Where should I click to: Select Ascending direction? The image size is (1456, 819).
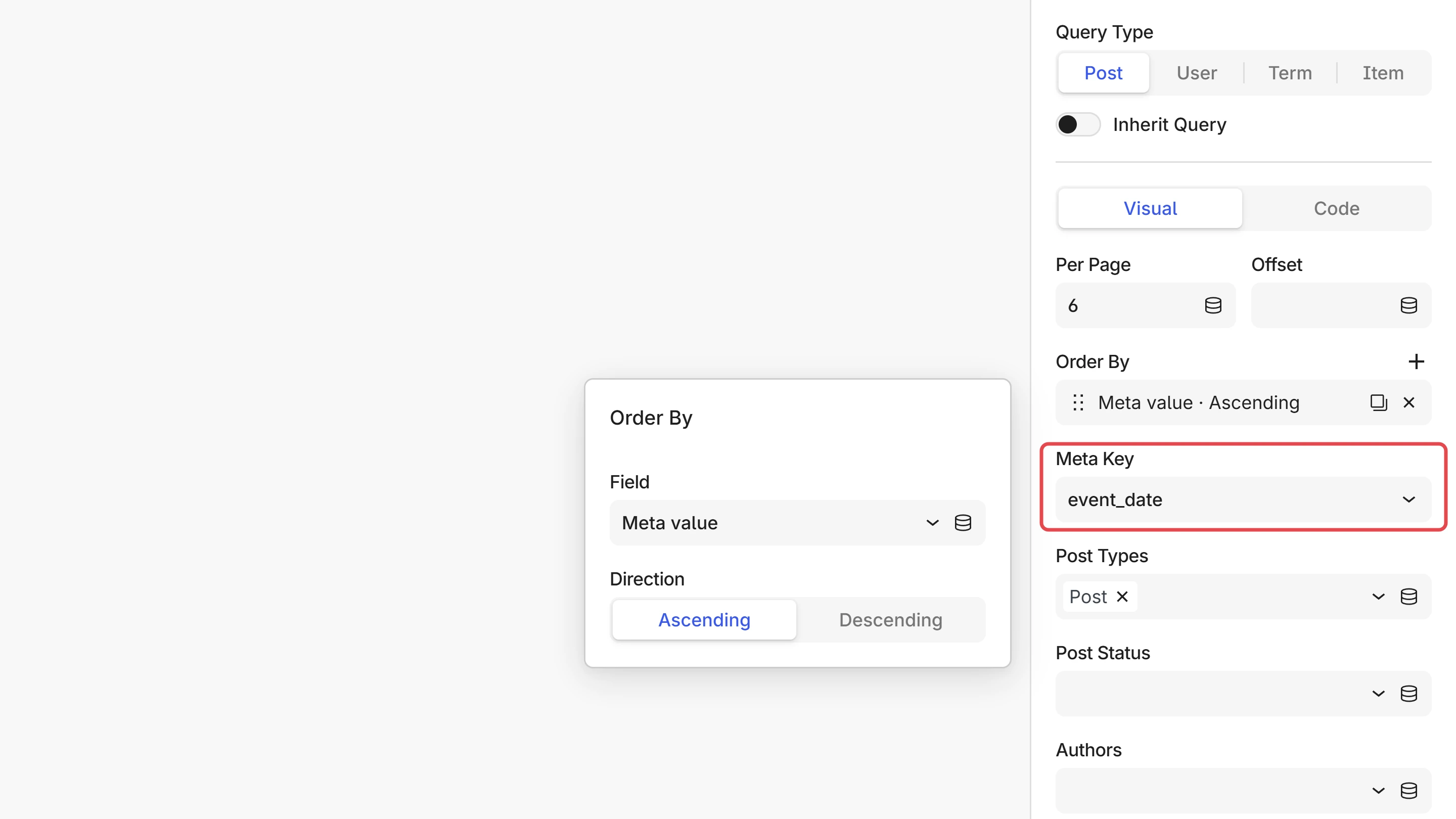704,620
